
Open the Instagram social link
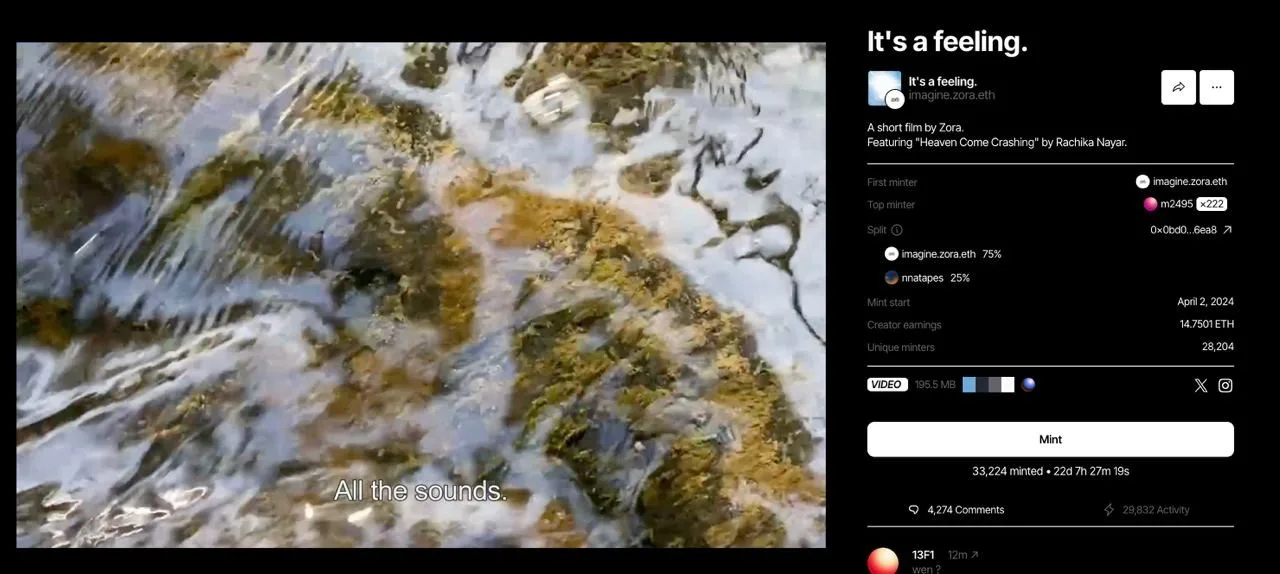click(1225, 385)
